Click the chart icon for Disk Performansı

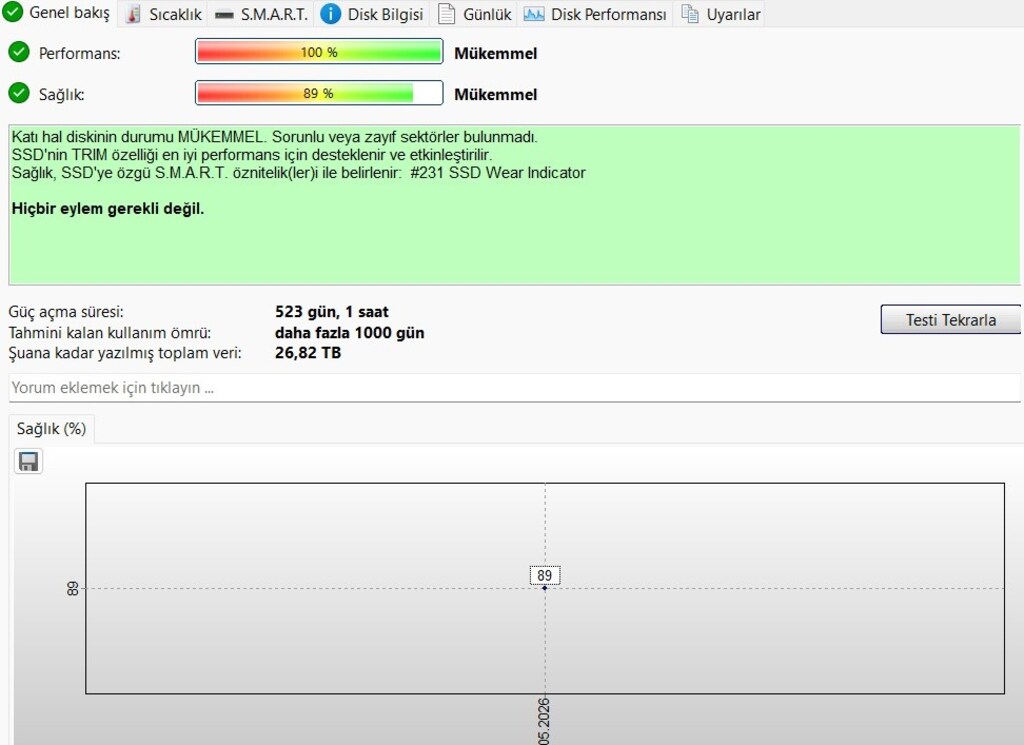pos(534,14)
